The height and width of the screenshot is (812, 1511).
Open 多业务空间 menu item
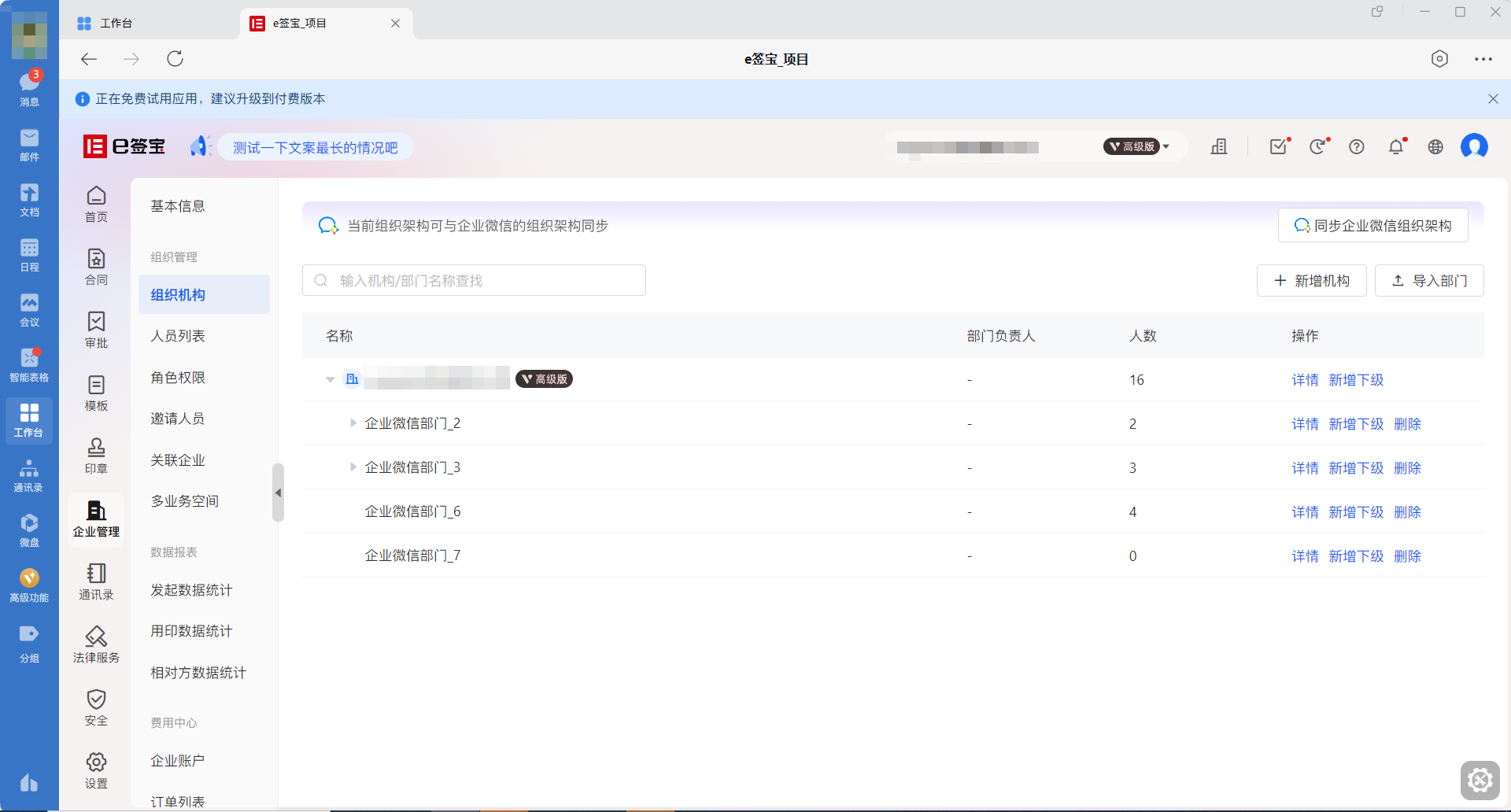coord(185,501)
